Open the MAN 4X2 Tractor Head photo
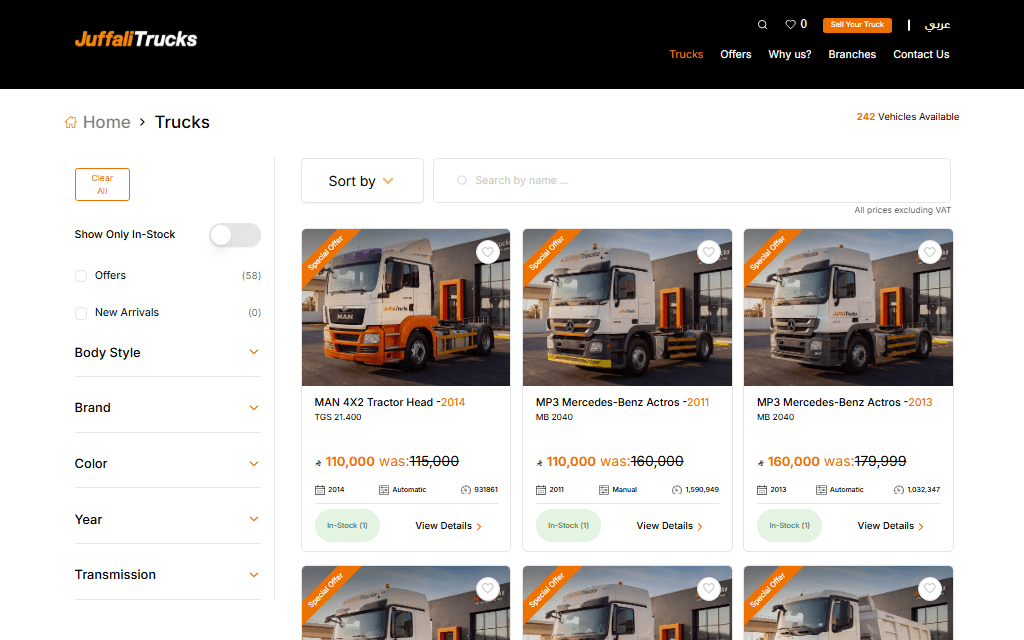Image resolution: width=1024 pixels, height=640 pixels. (x=406, y=308)
